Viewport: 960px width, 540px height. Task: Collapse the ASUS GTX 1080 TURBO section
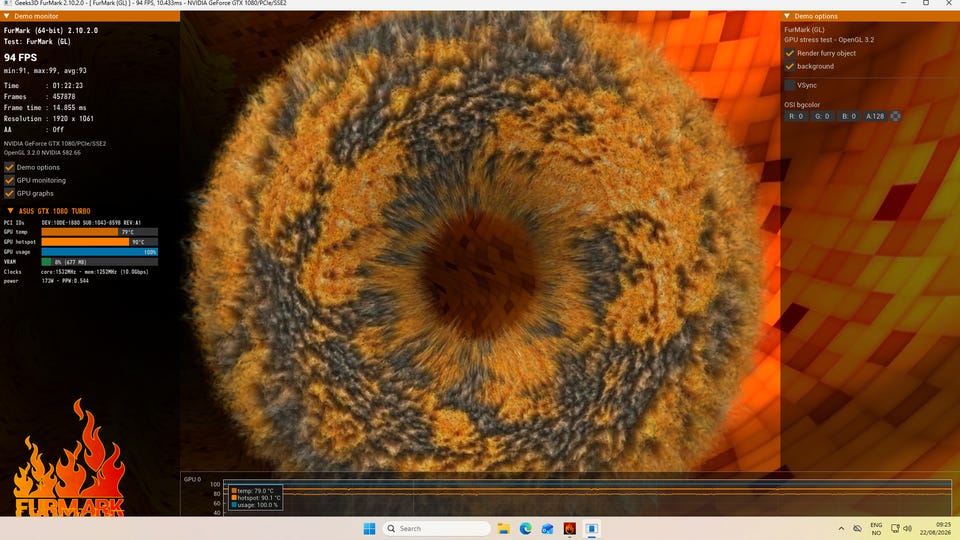(x=10, y=211)
